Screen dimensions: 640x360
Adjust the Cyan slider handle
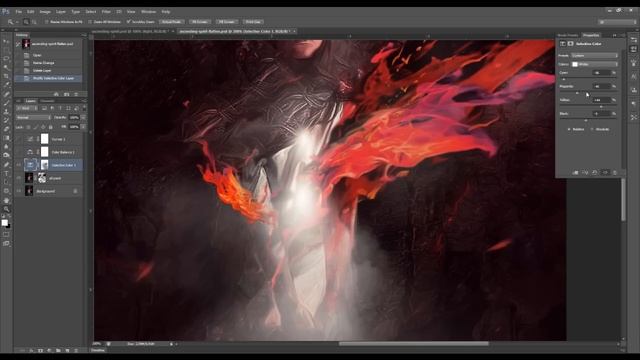[564, 79]
